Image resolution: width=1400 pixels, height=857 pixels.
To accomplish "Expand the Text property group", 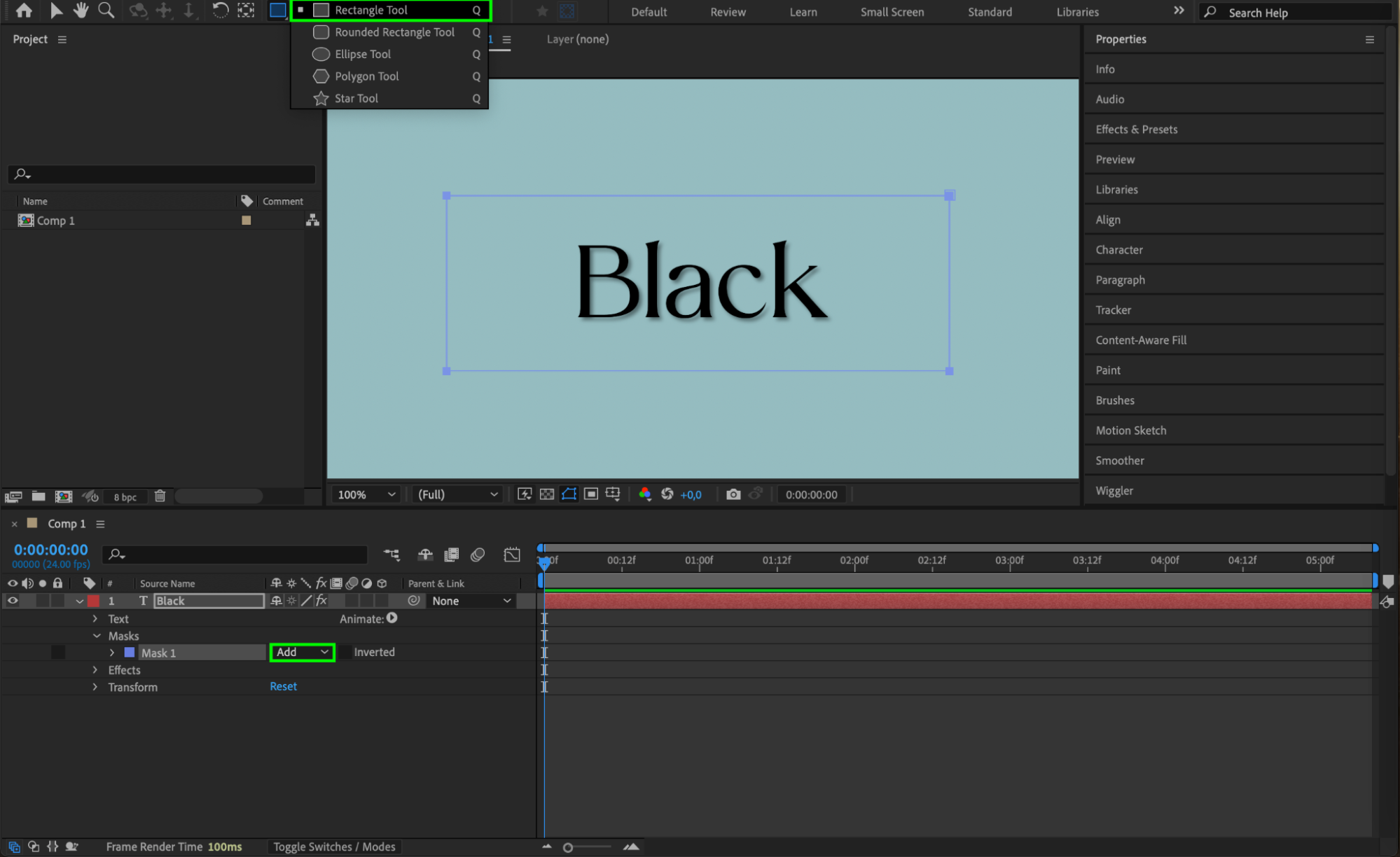I will pyautogui.click(x=95, y=619).
